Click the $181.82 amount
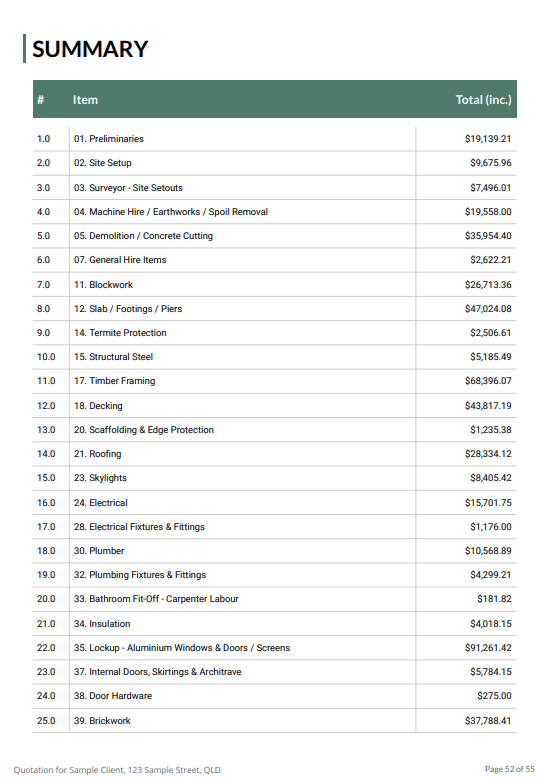 494,599
